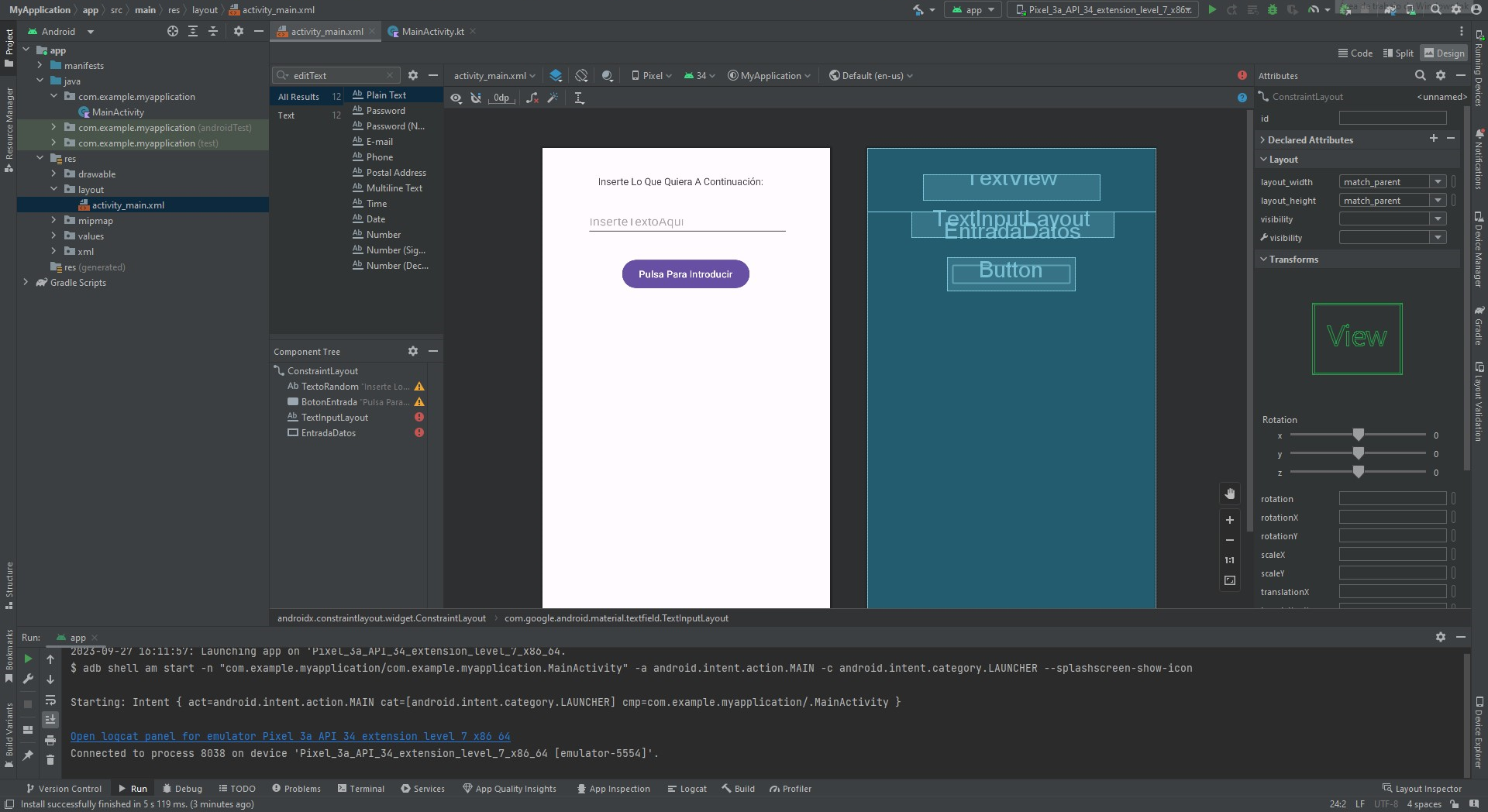The image size is (1488, 812).
Task: Click the id attribute input field
Action: point(1392,119)
